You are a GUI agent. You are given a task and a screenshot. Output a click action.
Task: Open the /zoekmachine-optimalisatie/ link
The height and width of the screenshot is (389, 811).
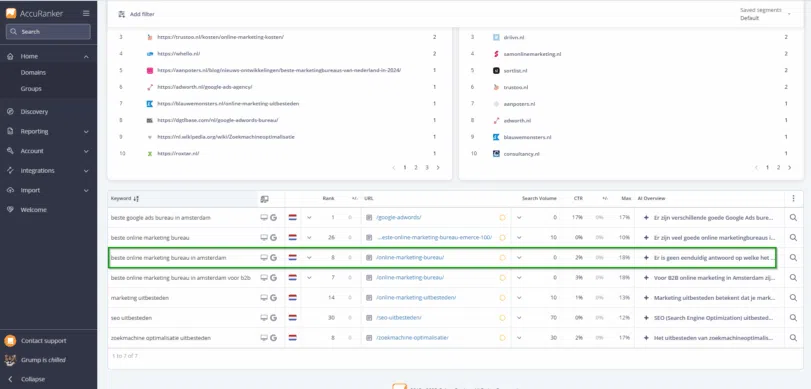coord(412,338)
